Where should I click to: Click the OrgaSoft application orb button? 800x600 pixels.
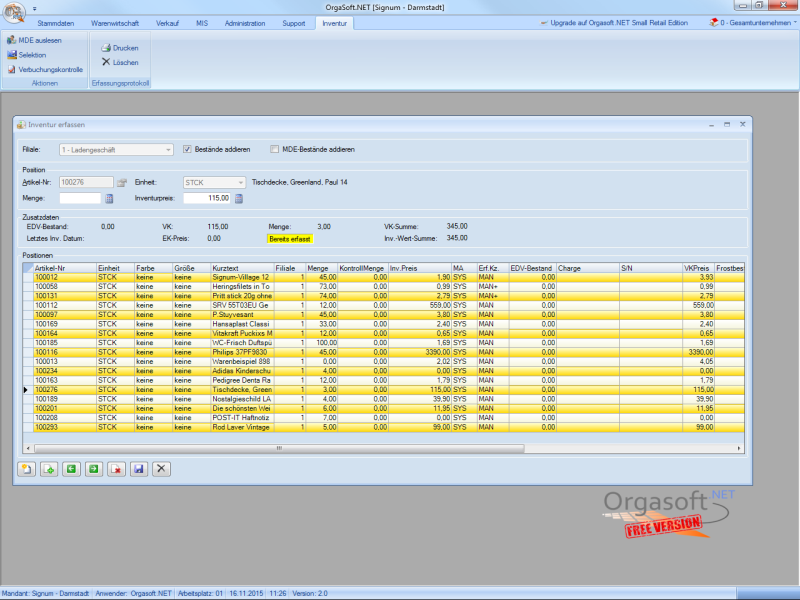pos(13,13)
